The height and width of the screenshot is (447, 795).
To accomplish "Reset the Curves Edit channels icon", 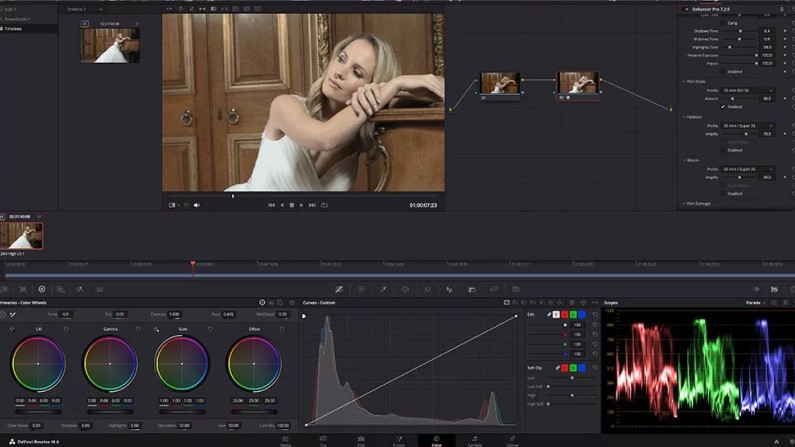I will [595, 314].
